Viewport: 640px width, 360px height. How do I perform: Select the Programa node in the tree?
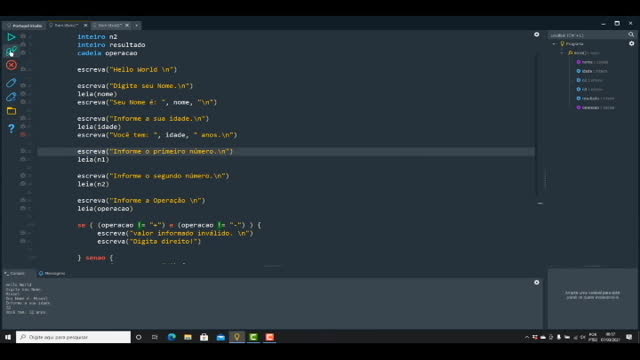click(572, 44)
